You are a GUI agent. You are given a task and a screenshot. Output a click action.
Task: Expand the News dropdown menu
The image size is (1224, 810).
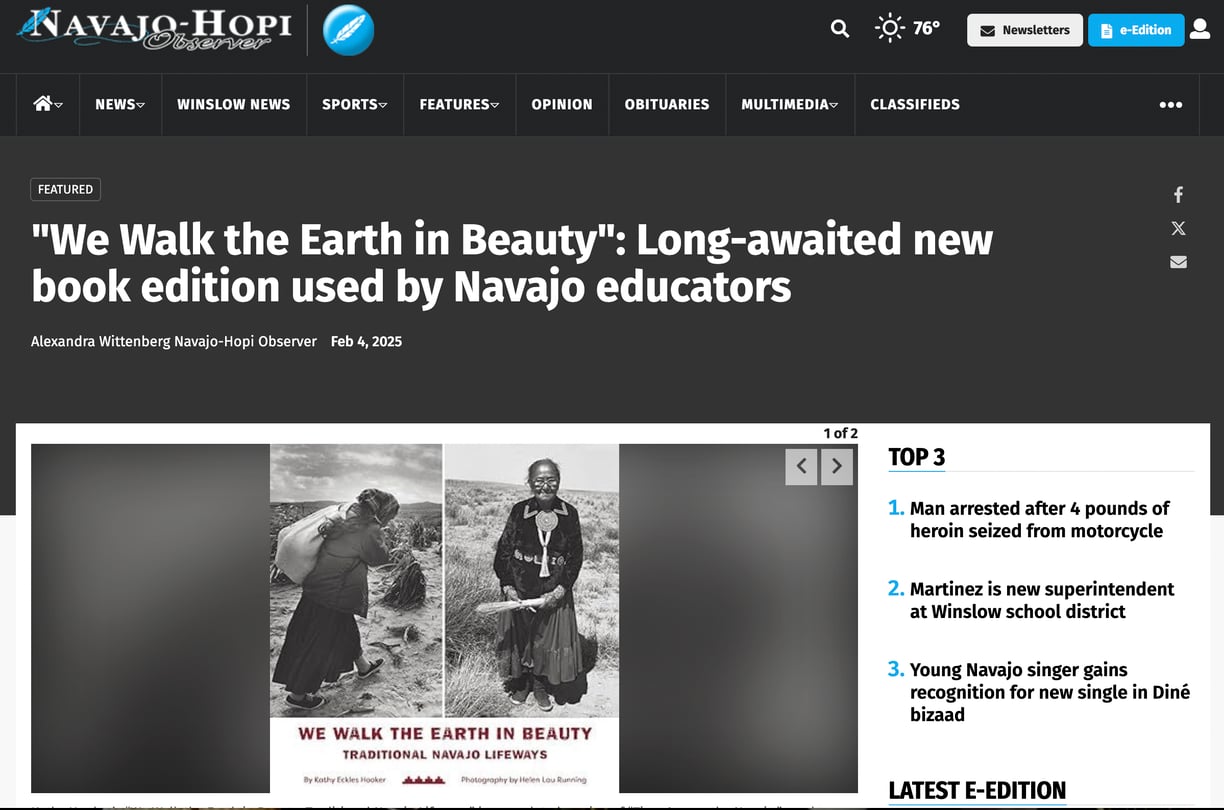pos(120,104)
